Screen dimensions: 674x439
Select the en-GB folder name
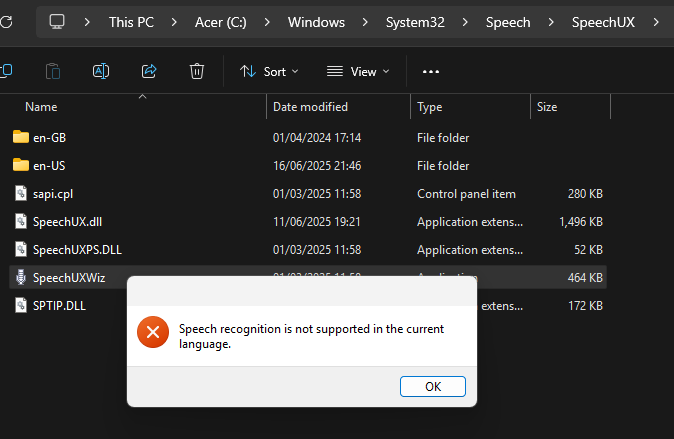tap(49, 138)
